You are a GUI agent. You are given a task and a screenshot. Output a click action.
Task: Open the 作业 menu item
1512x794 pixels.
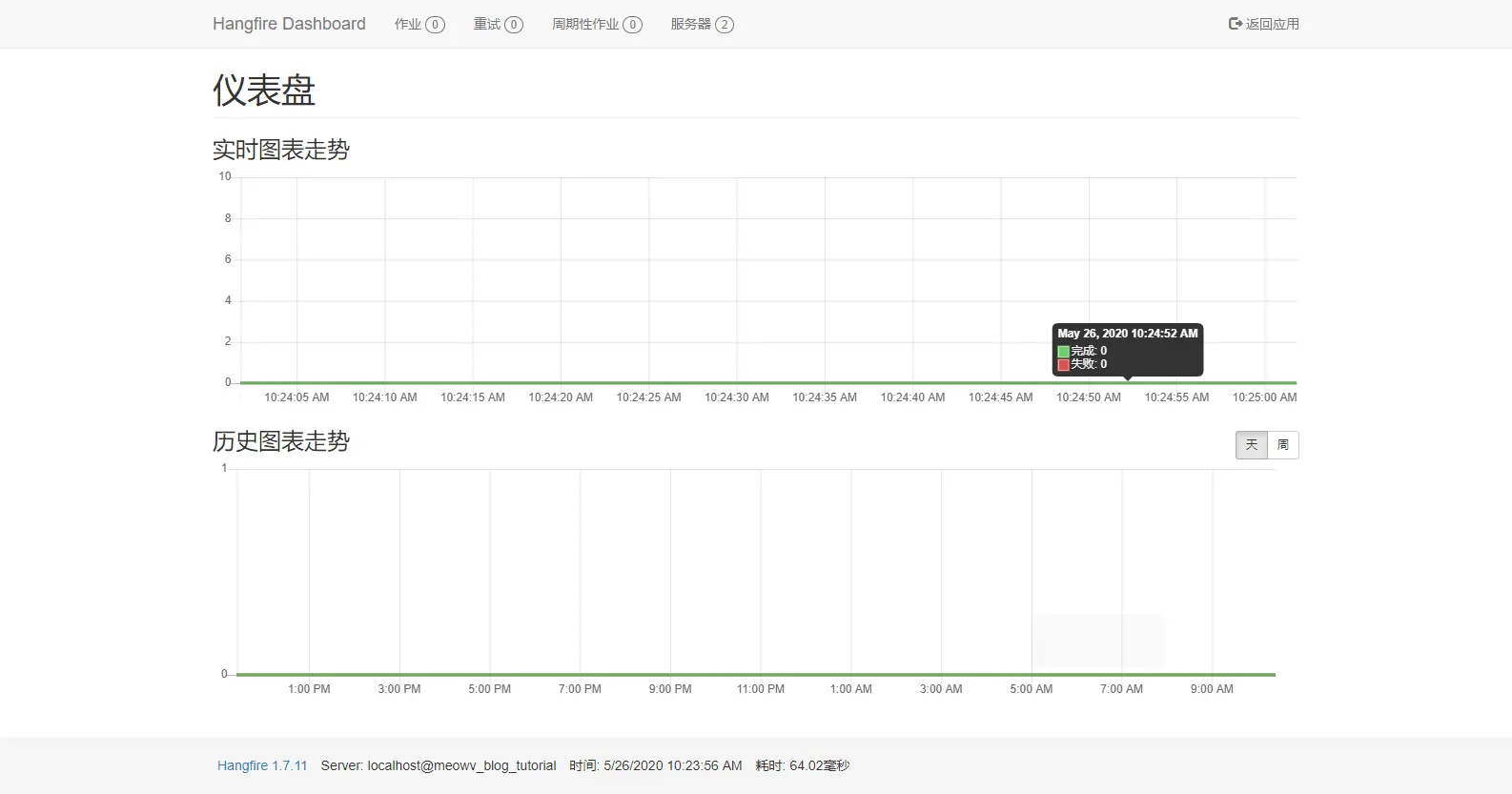tap(419, 24)
